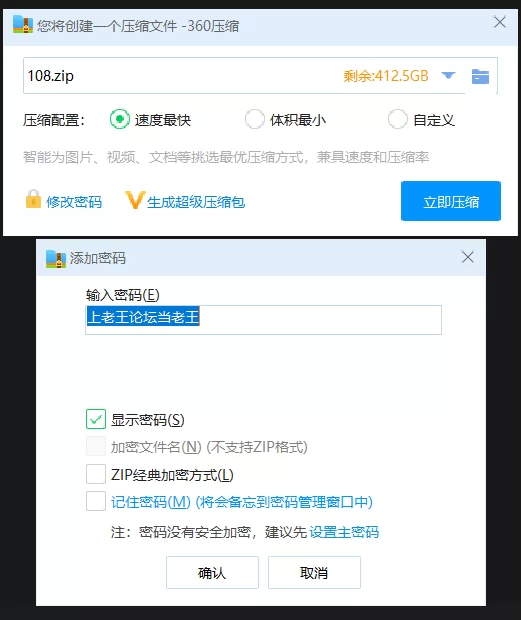521x620 pixels.
Task: Enable ZIP经典加密方式(L) checkbox
Action: click(96, 474)
